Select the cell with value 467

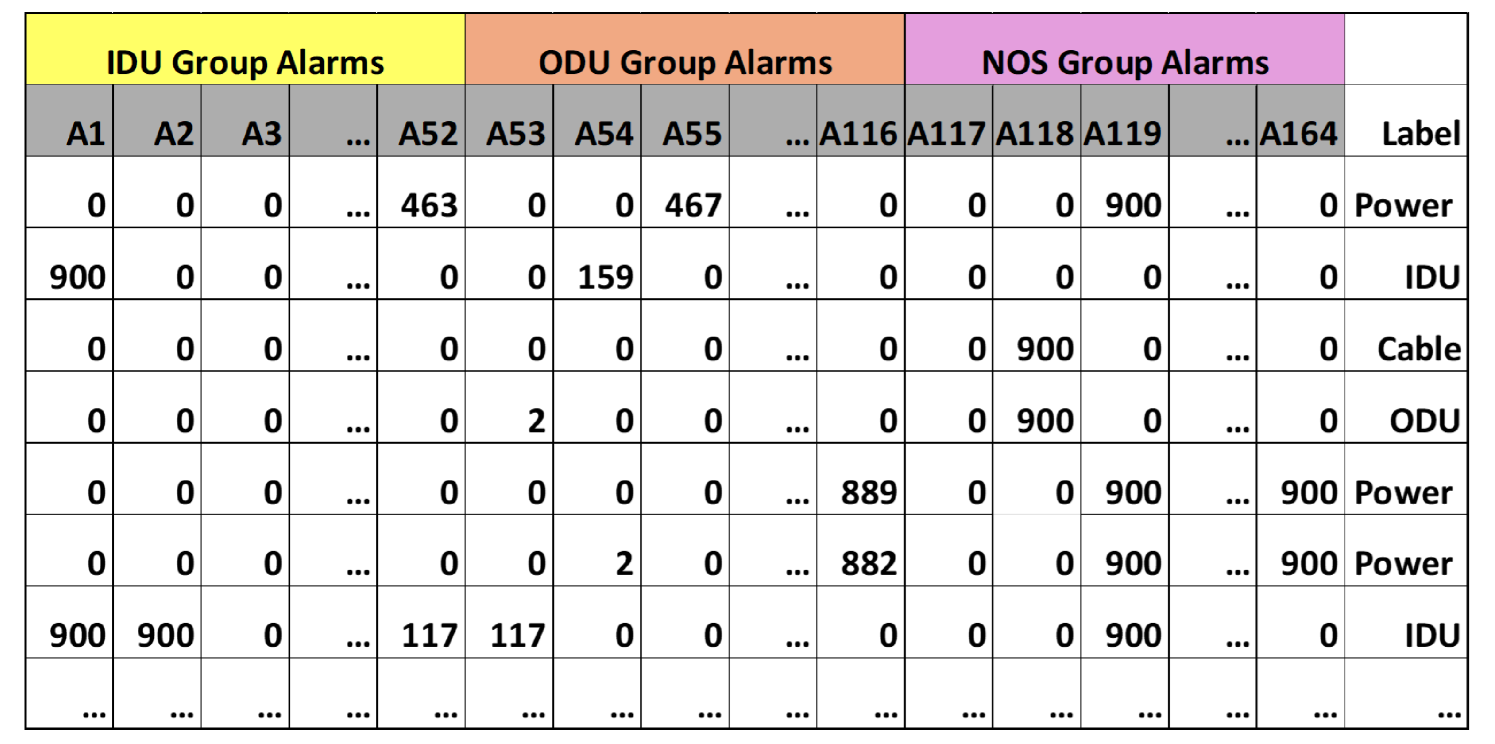point(693,206)
